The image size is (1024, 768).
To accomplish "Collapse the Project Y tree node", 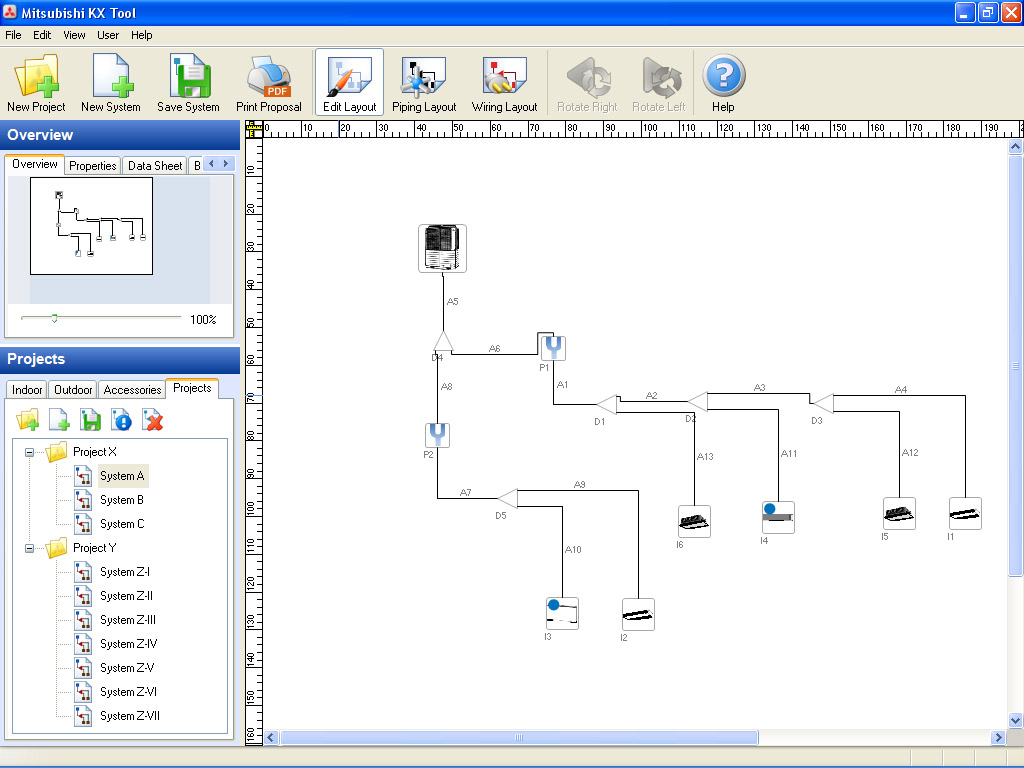I will 30,548.
